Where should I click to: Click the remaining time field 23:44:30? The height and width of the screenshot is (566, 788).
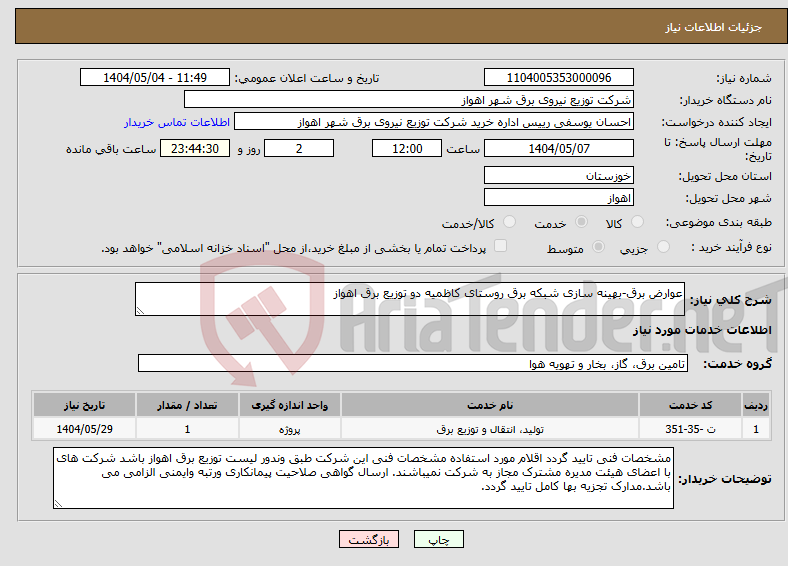point(195,148)
